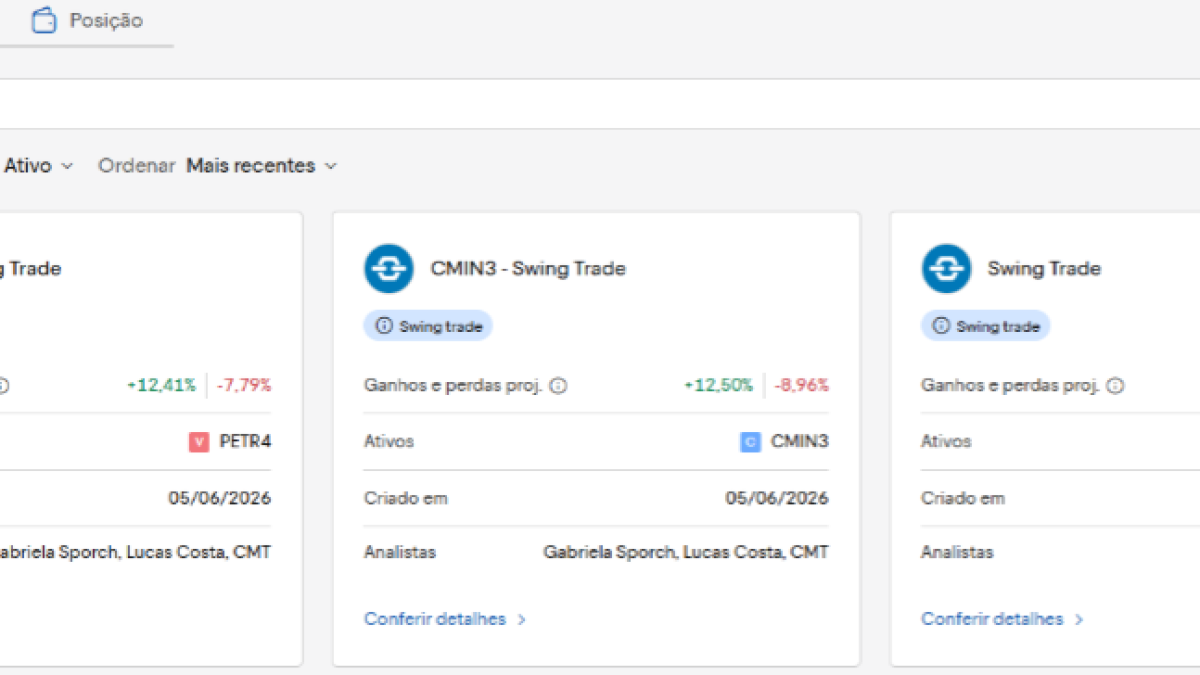This screenshot has width=1200, height=675.
Task: Click the +12,50% projected gain value
Action: [718, 385]
